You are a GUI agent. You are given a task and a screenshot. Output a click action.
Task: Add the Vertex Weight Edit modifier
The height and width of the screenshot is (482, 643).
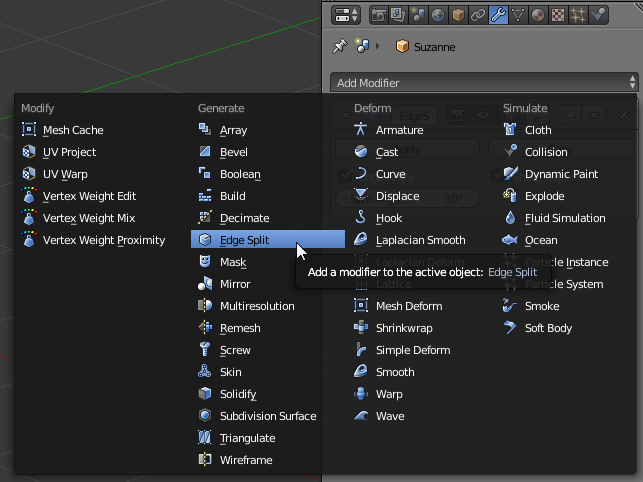click(x=100, y=196)
